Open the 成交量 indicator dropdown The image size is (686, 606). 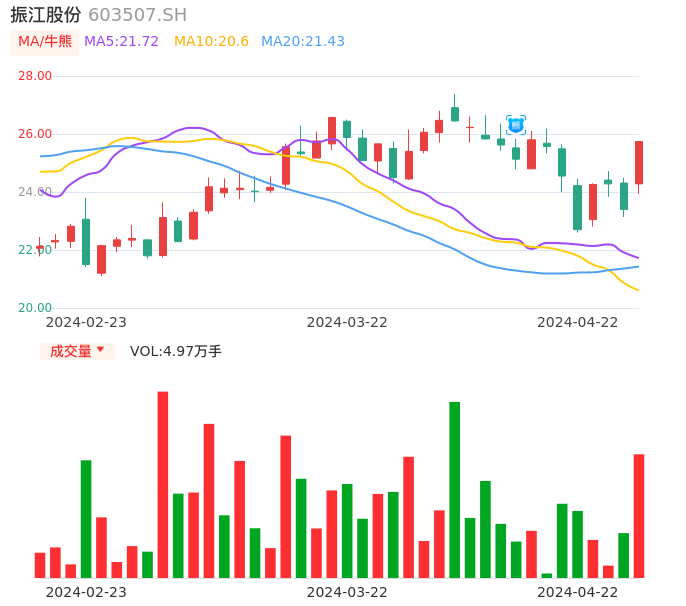tap(77, 351)
